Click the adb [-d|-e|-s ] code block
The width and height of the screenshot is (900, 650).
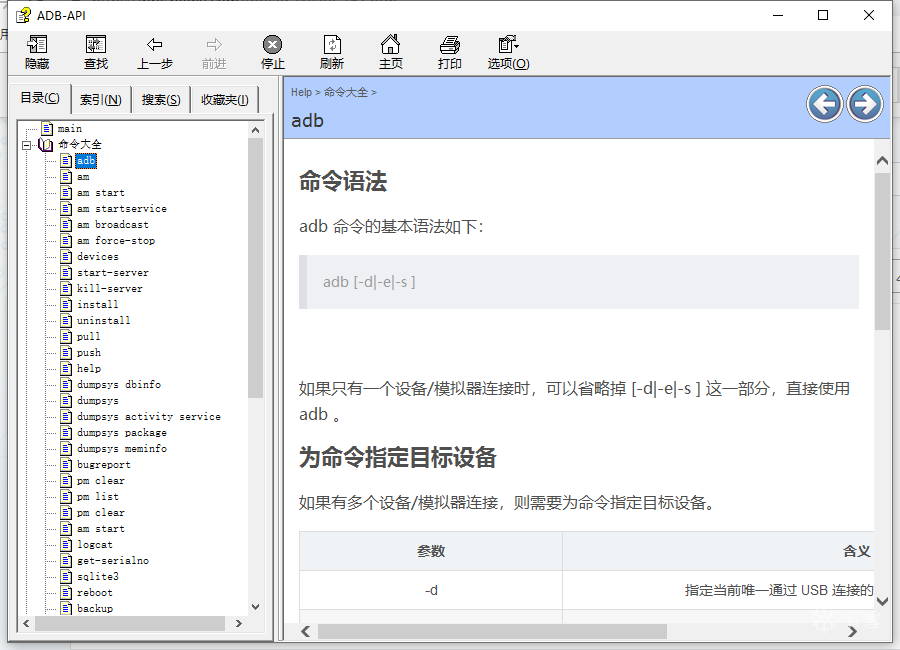(579, 282)
